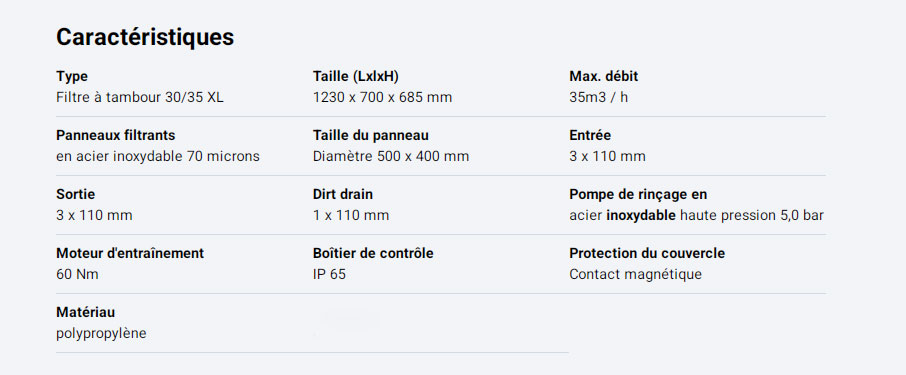Image resolution: width=906 pixels, height=375 pixels.
Task: Select the Entrée label
Action: pos(590,135)
